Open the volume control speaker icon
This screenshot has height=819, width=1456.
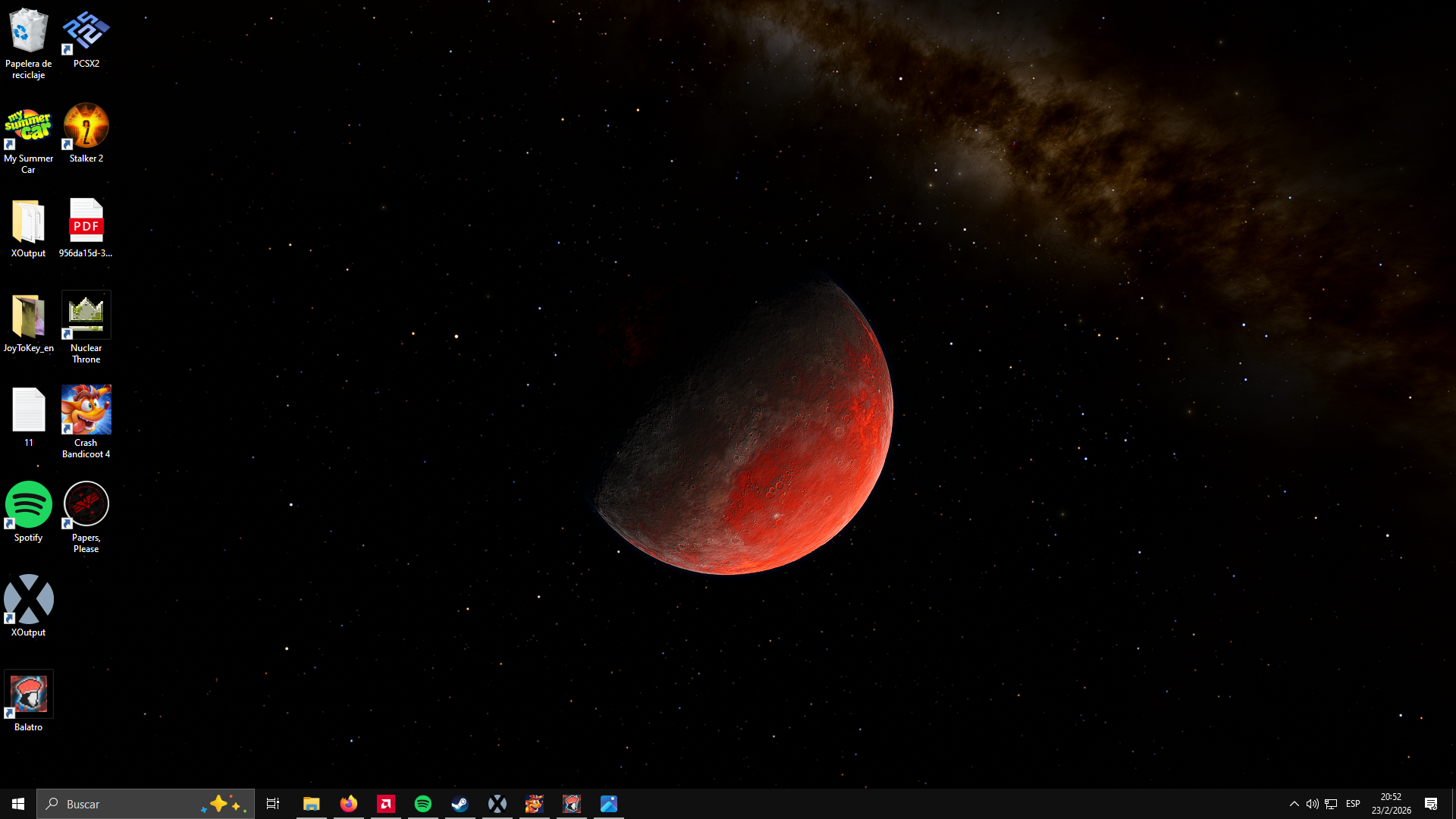pos(1312,804)
